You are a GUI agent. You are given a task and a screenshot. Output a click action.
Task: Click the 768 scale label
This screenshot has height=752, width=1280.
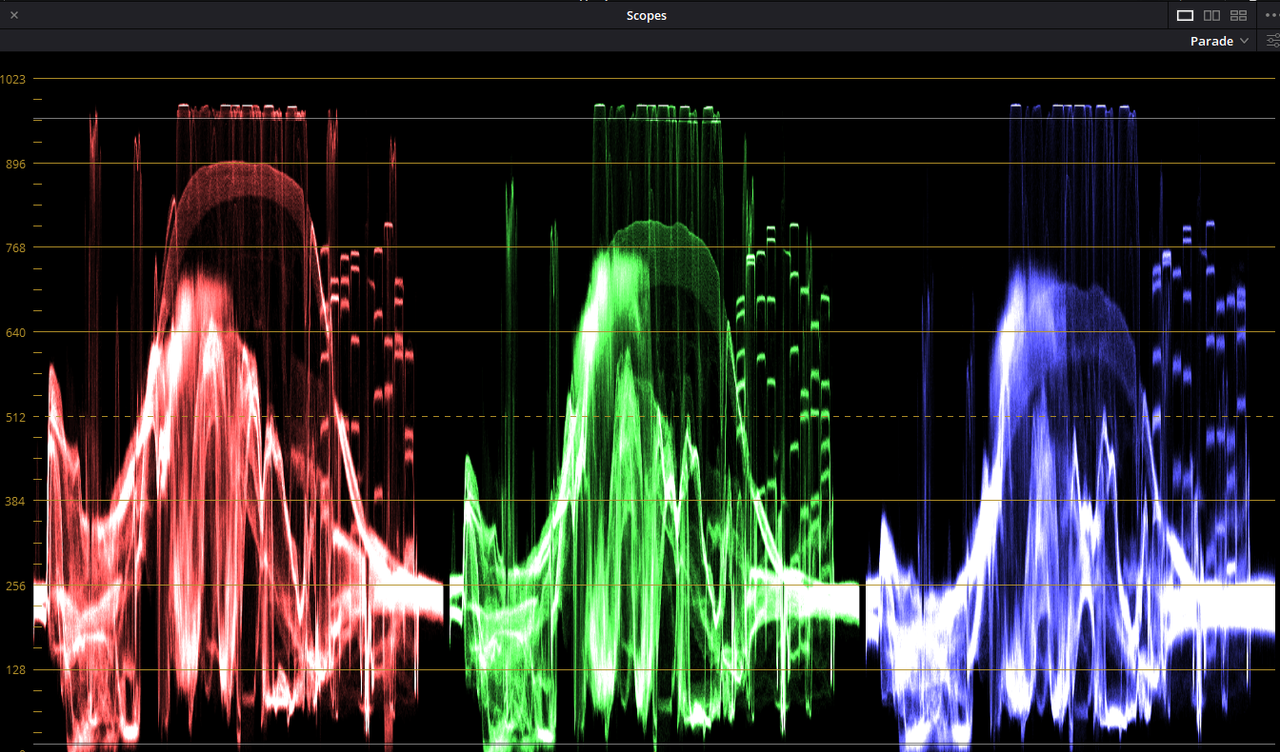pyautogui.click(x=16, y=247)
